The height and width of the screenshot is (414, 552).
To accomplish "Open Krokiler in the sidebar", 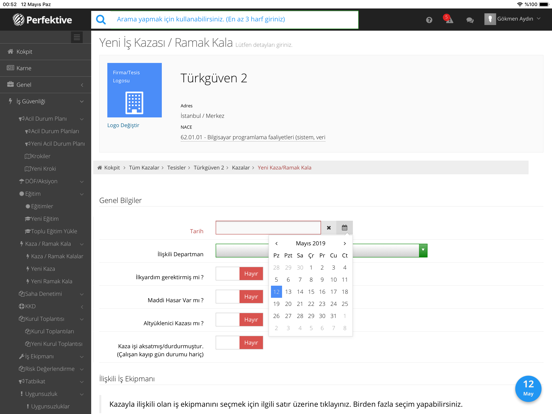I will click(37, 156).
